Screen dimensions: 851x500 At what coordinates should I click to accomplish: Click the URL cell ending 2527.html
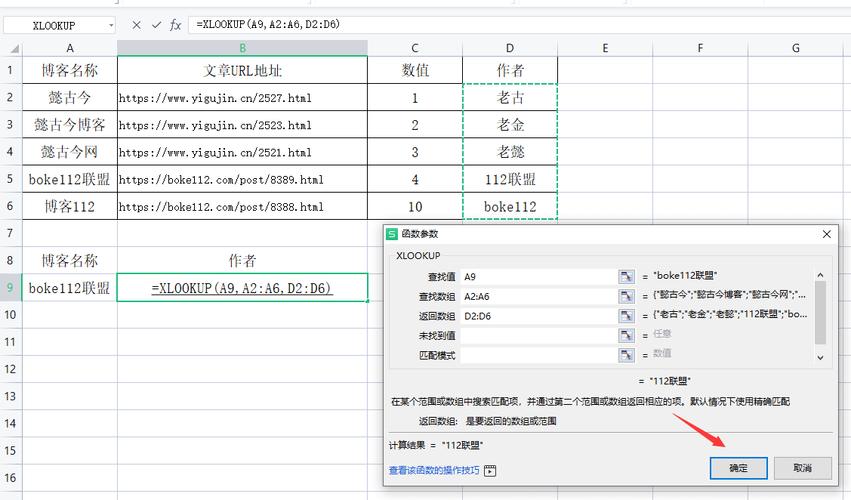pyautogui.click(x=243, y=97)
